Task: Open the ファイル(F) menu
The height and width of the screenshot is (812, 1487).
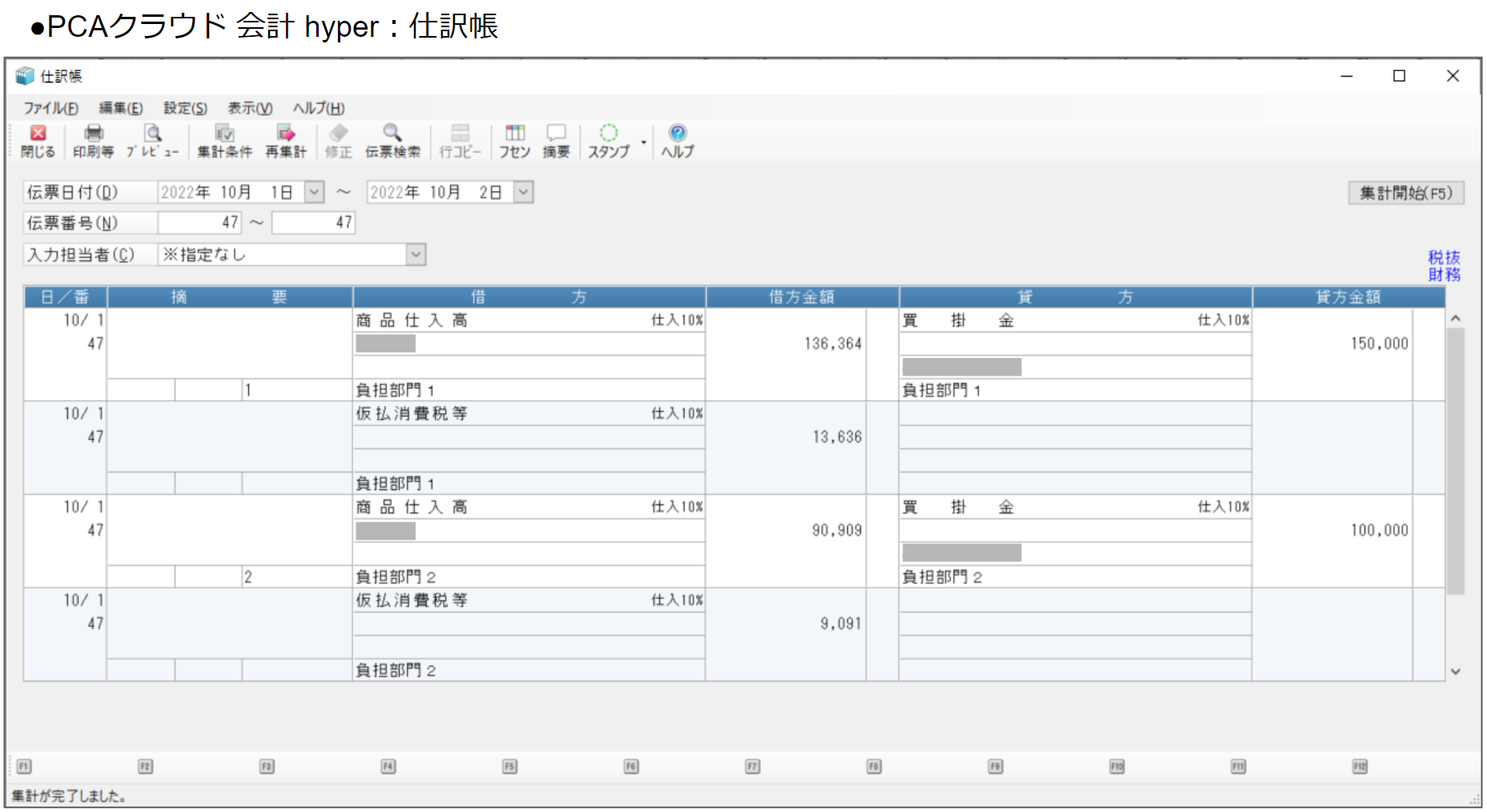Action: (x=50, y=108)
